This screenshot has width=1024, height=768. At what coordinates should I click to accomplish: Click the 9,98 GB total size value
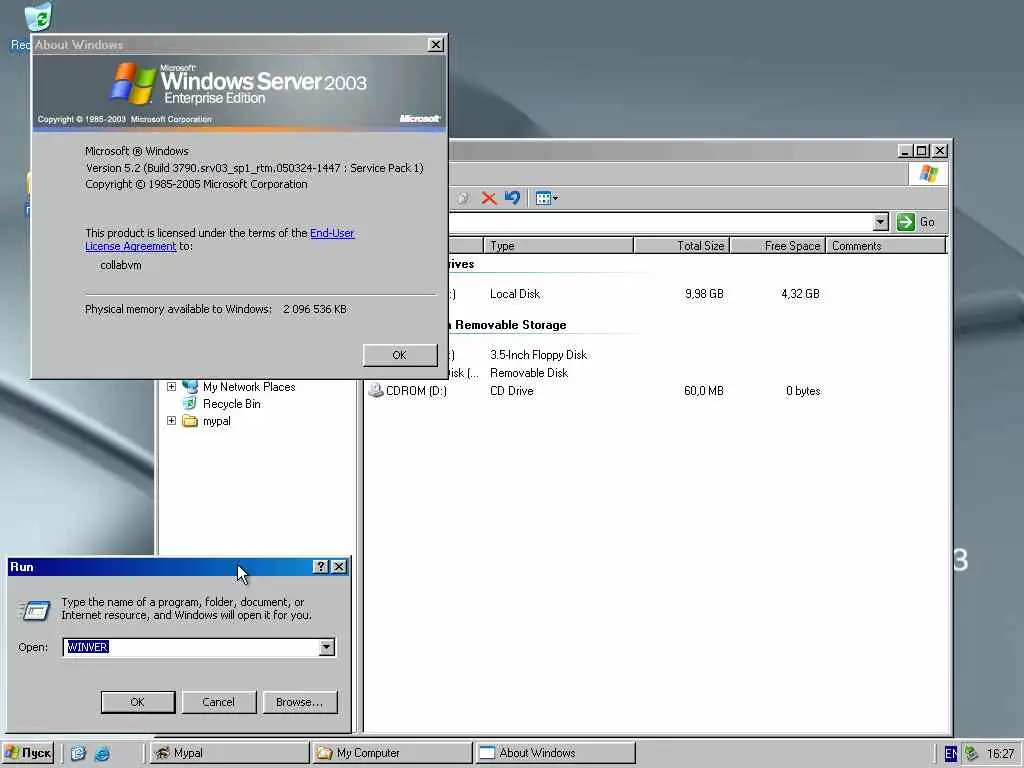pyautogui.click(x=704, y=294)
